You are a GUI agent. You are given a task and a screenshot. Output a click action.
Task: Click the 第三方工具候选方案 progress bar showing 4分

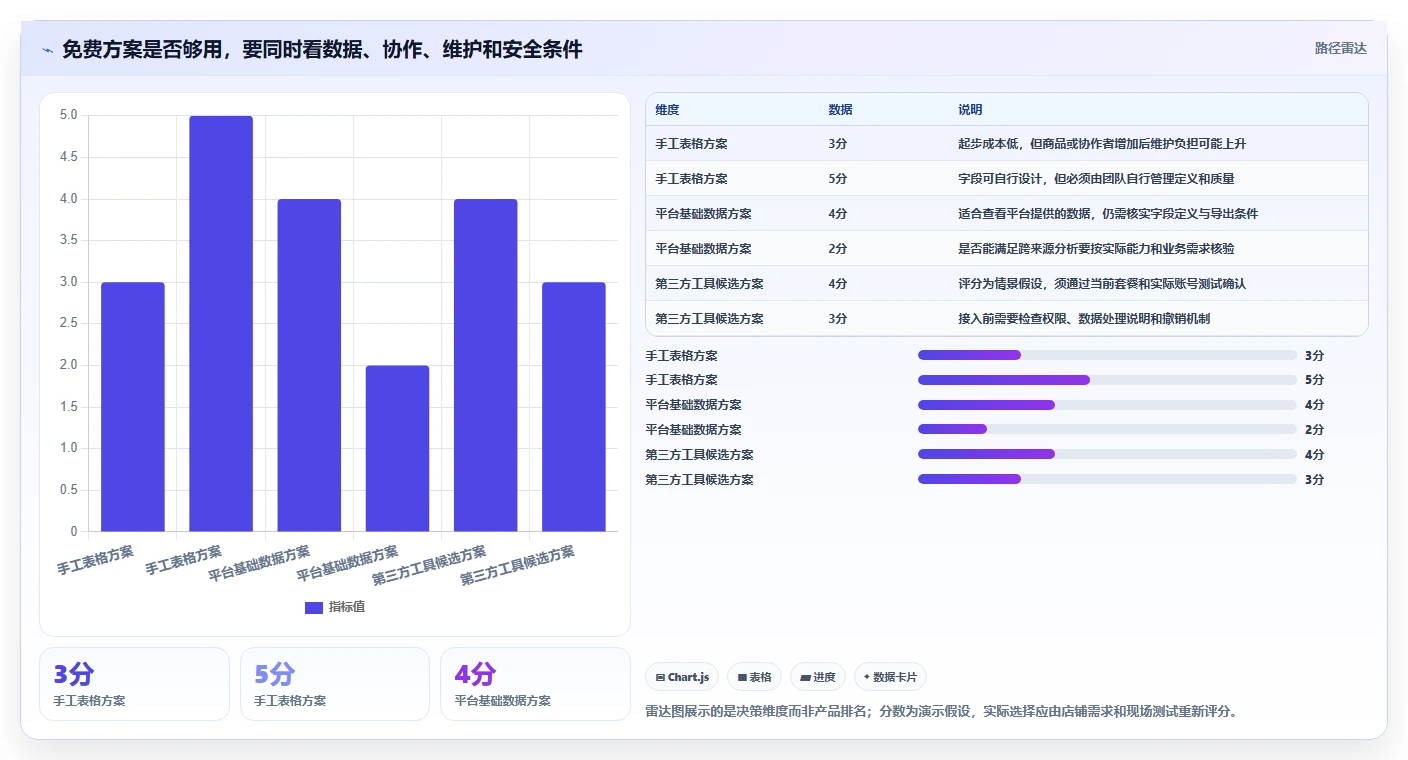1107,454
